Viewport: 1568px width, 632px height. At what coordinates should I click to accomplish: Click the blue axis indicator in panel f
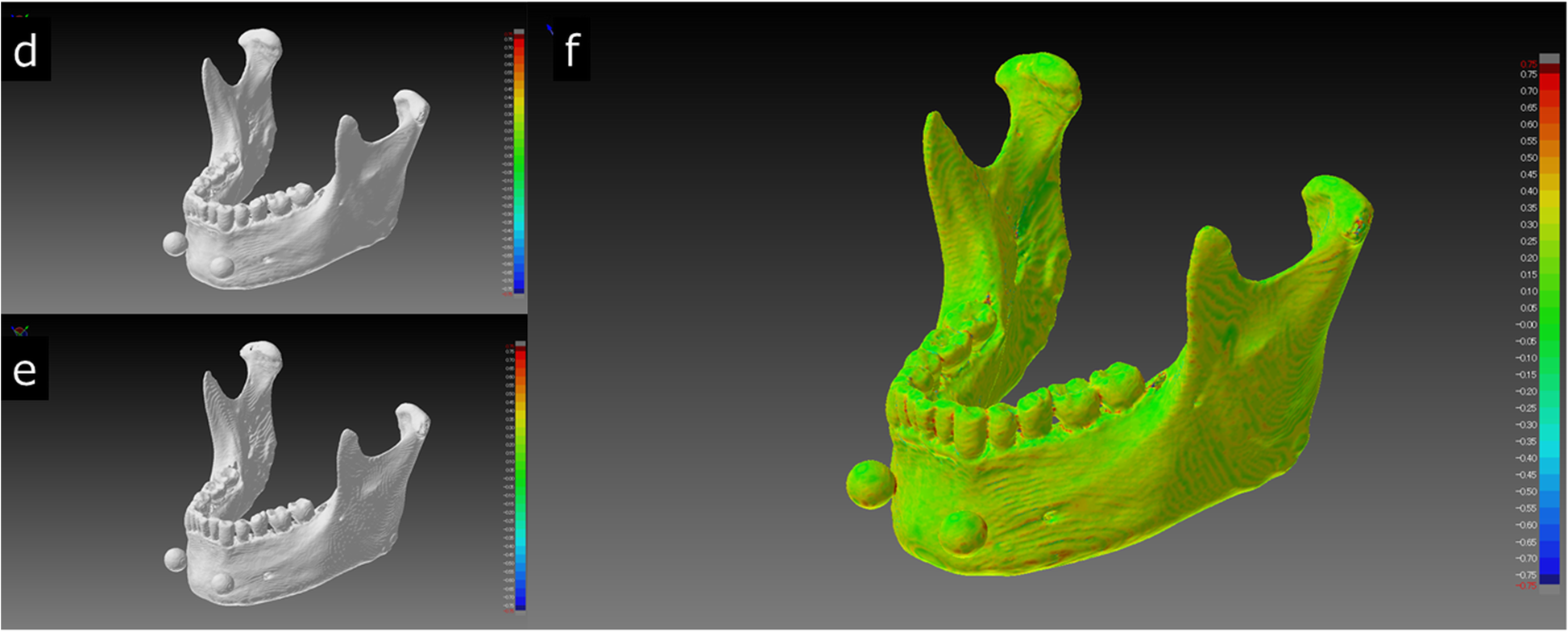551,30
